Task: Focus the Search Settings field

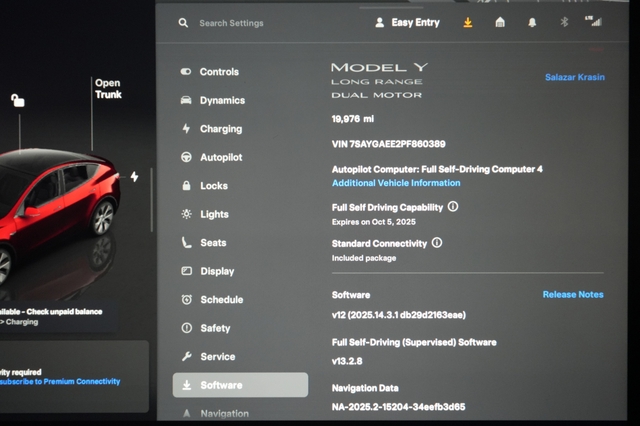Action: pos(231,23)
